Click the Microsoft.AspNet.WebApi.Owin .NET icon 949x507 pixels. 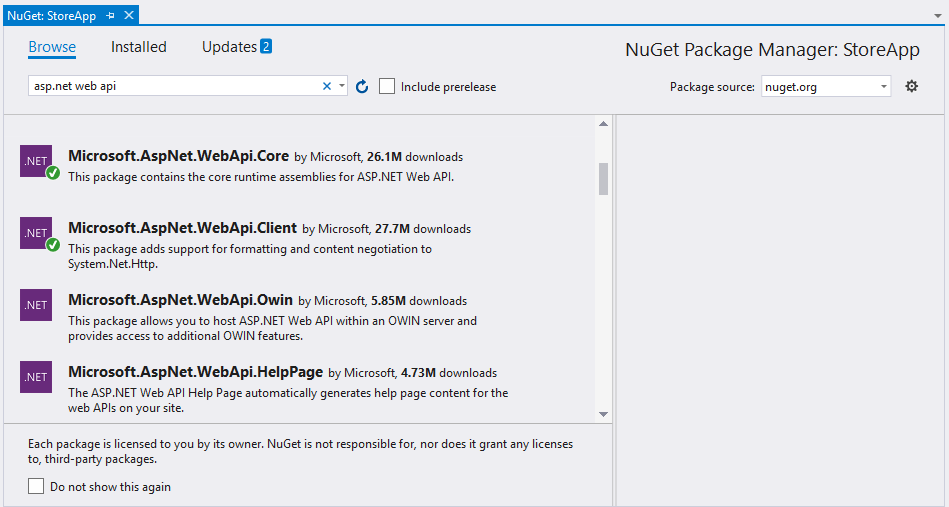tap(36, 305)
